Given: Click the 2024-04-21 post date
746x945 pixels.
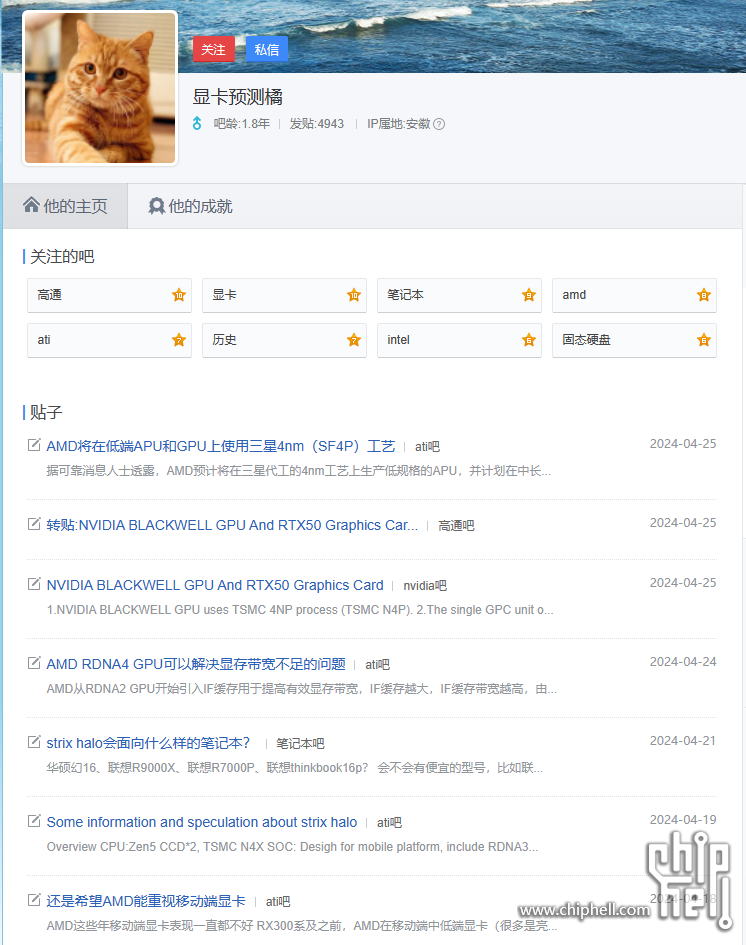Looking at the screenshot, I should [x=683, y=741].
